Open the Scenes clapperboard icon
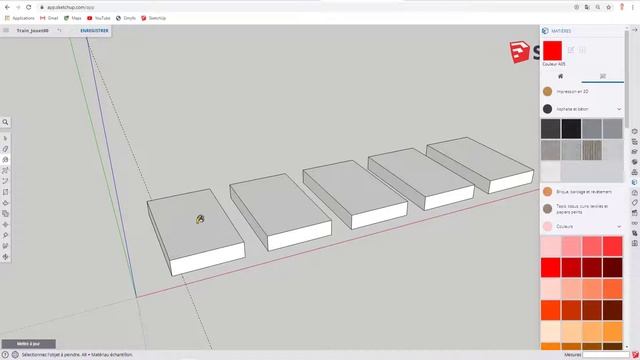640x360 pixels. (634, 213)
